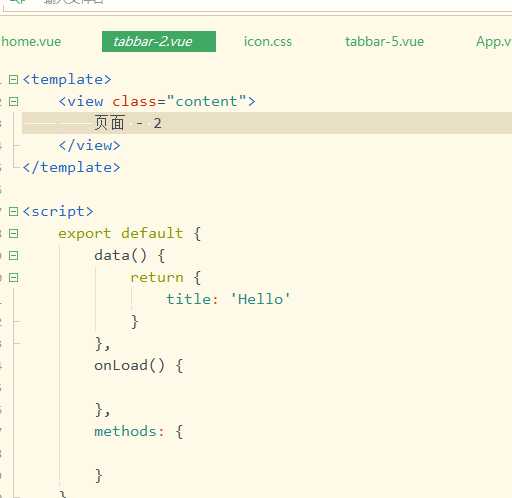Click the closing </template> tag
This screenshot has height=498, width=512.
71,168
